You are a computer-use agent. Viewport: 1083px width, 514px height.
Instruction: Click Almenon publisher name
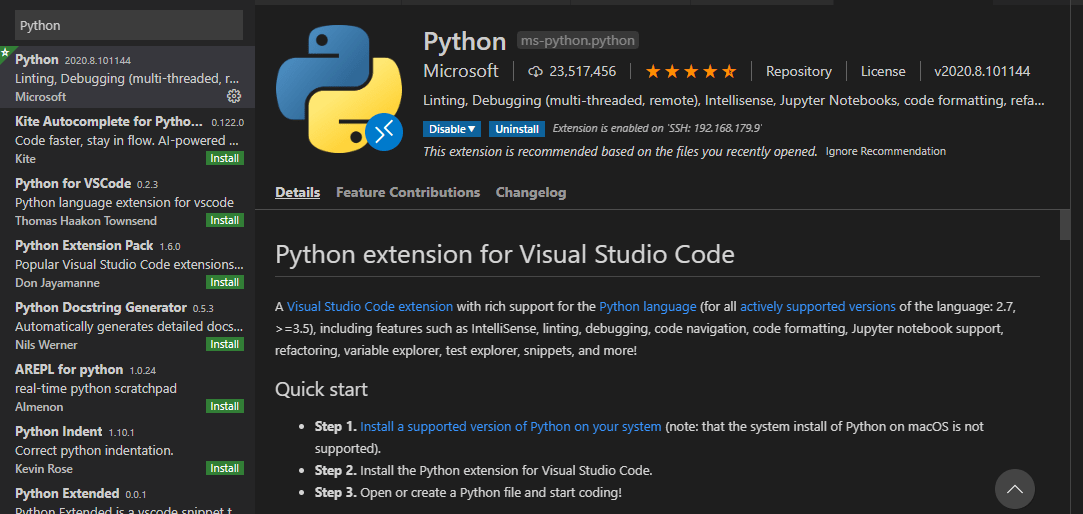tap(39, 406)
